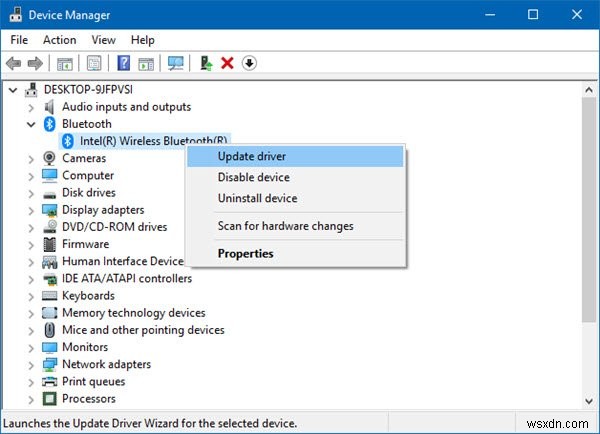The height and width of the screenshot is (434, 600).
Task: Open the File menu
Action: tap(19, 40)
